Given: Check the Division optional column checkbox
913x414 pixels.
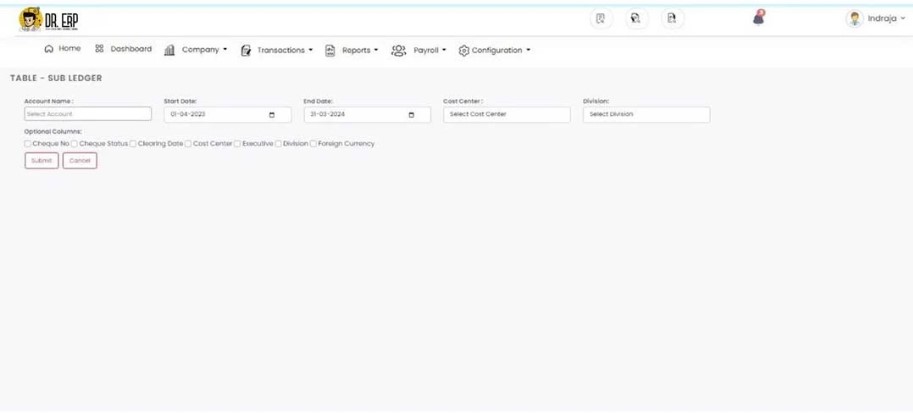Looking at the screenshot, I should click(x=278, y=144).
